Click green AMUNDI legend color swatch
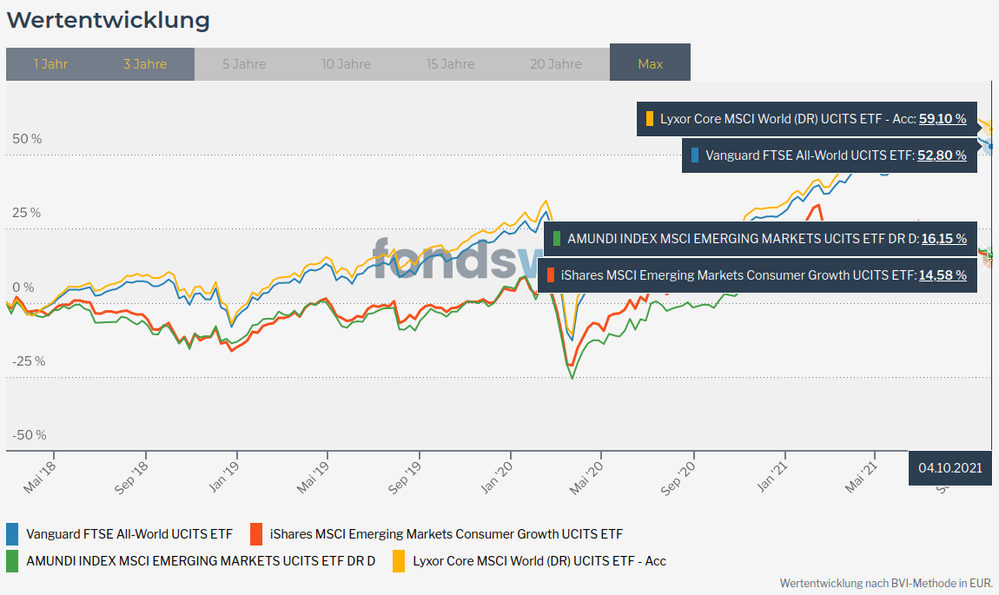The width and height of the screenshot is (999, 595). (x=12, y=561)
